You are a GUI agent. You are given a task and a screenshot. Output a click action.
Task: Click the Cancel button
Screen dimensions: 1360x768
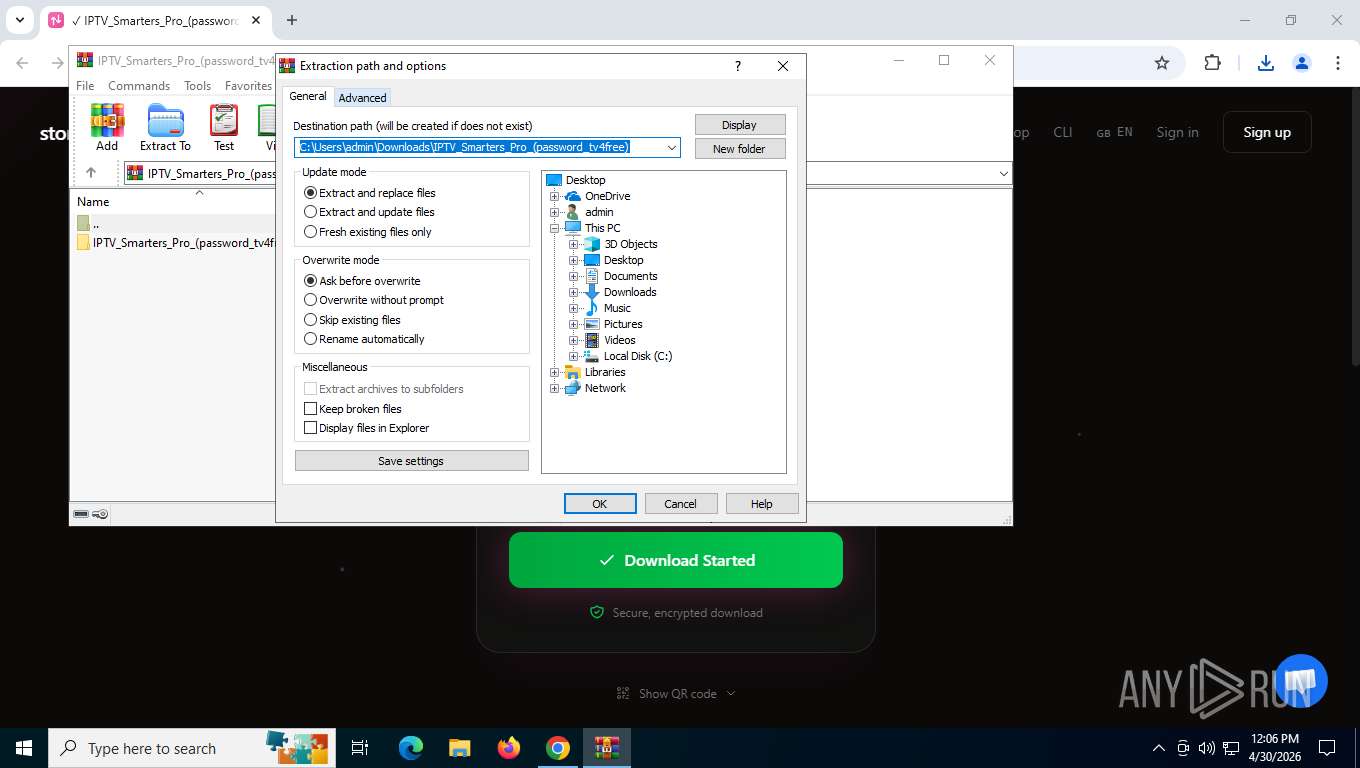point(681,504)
